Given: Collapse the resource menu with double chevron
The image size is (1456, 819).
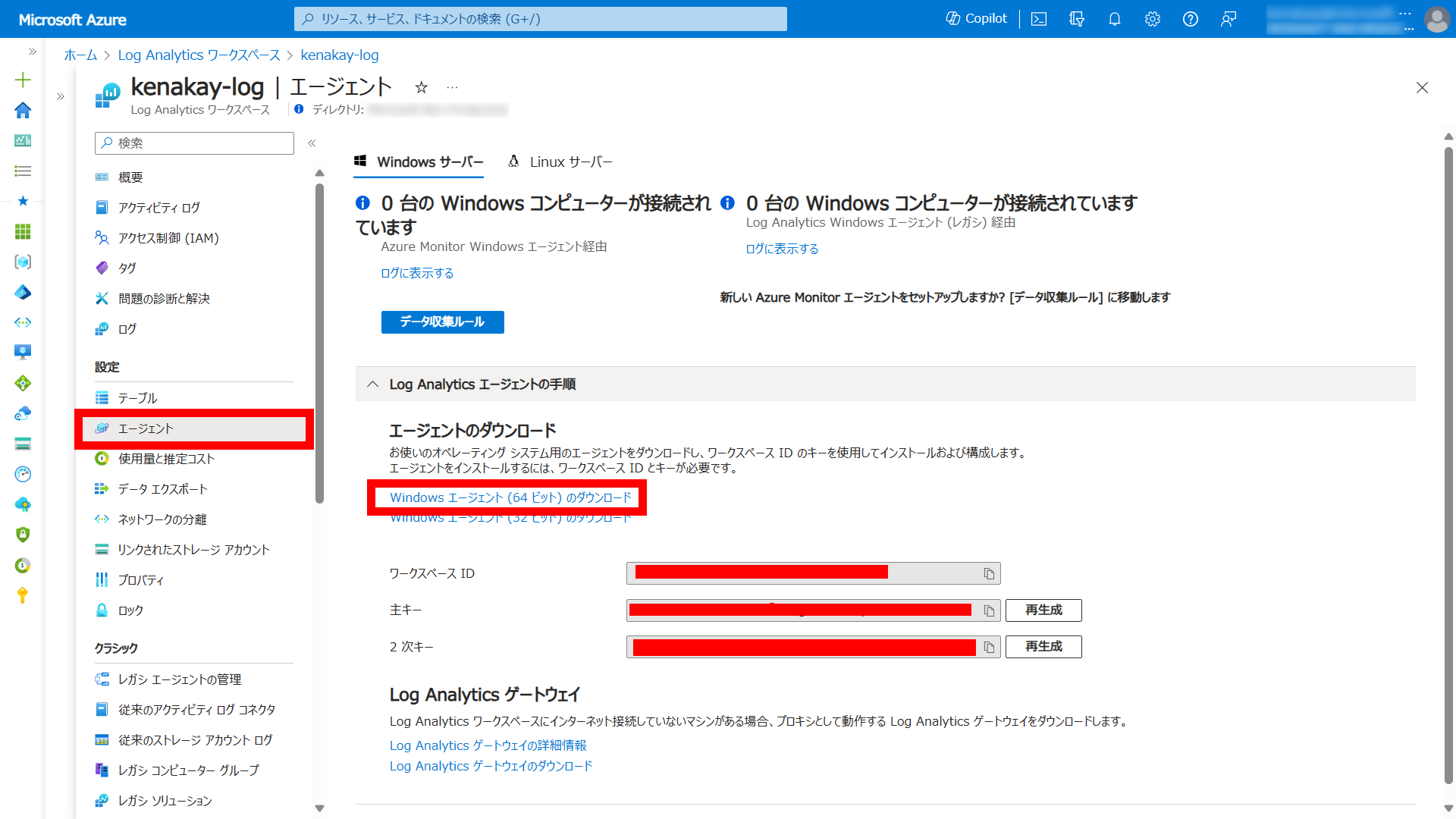Looking at the screenshot, I should [312, 143].
